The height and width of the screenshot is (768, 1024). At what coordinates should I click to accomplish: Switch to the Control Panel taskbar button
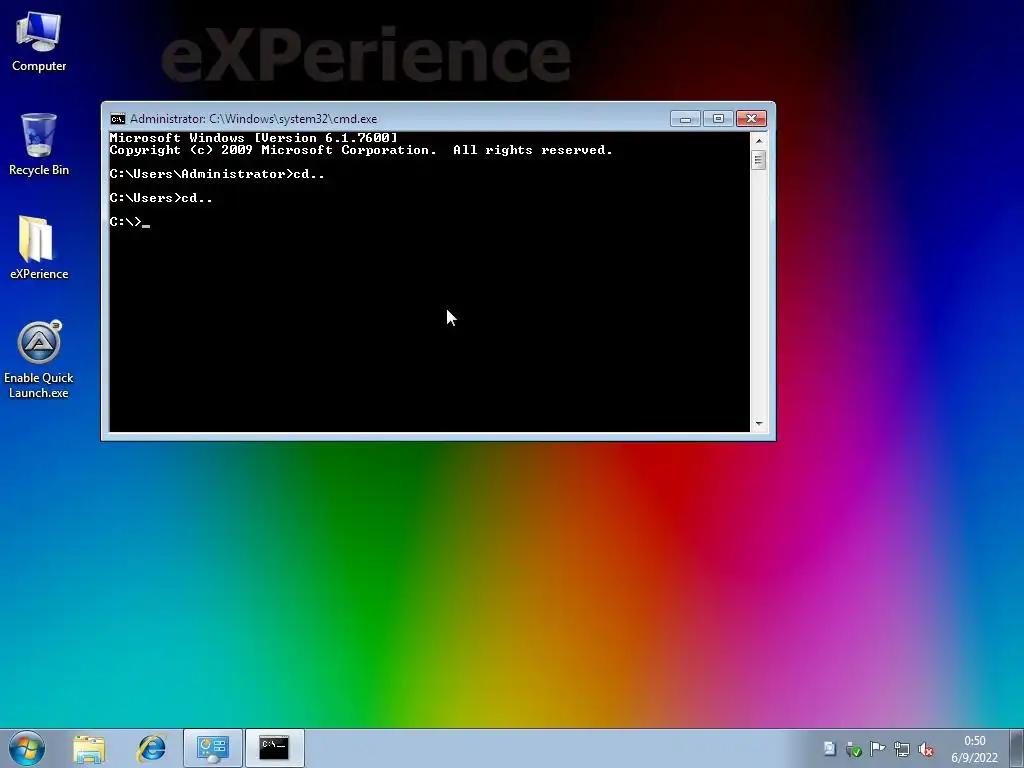(213, 748)
